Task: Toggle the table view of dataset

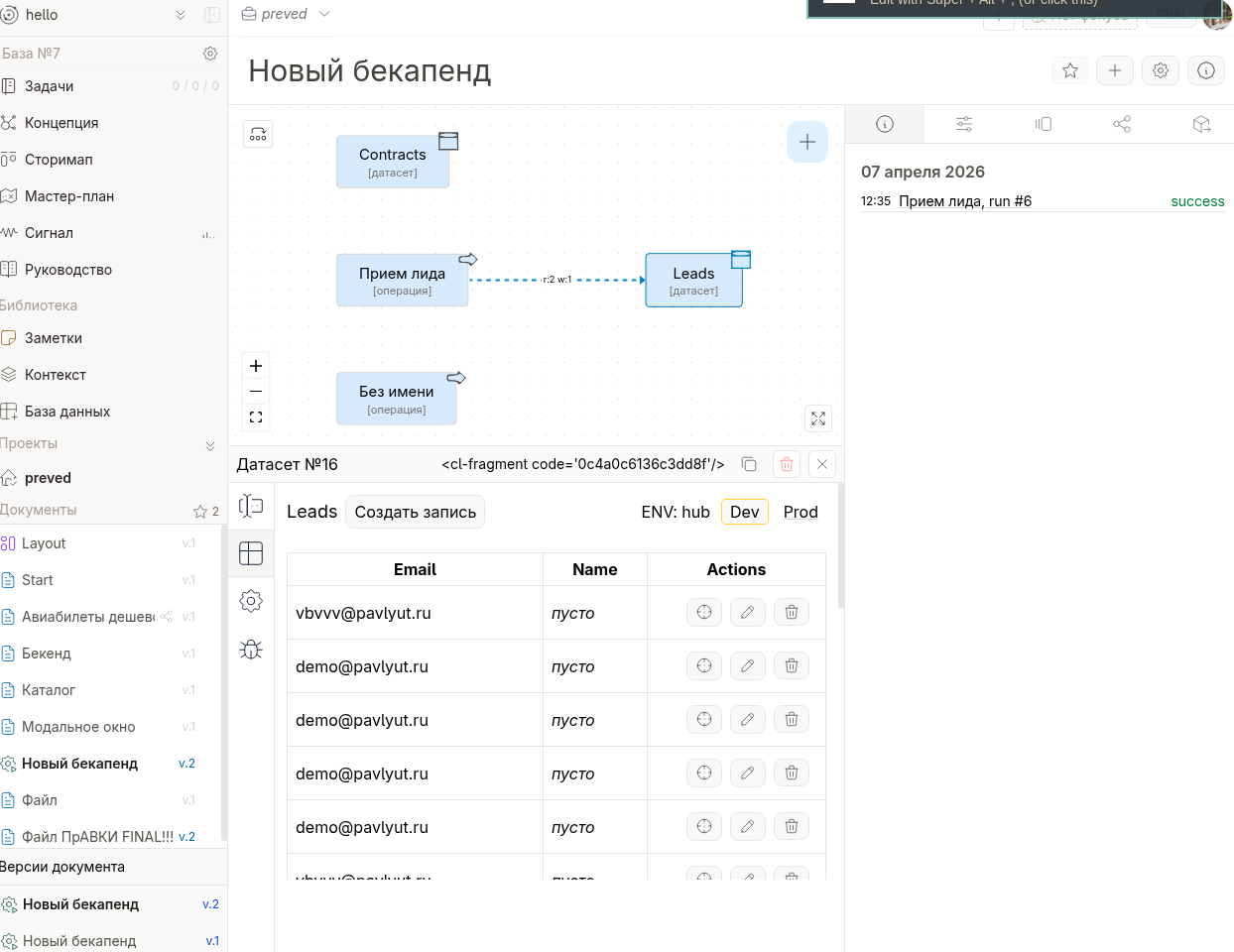Action: pyautogui.click(x=251, y=553)
